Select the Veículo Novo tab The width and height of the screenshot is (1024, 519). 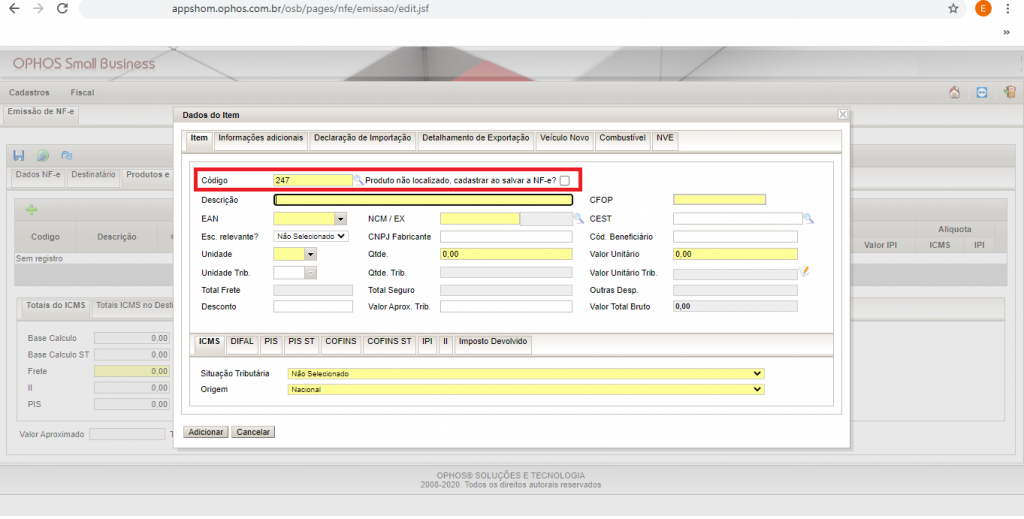click(565, 138)
